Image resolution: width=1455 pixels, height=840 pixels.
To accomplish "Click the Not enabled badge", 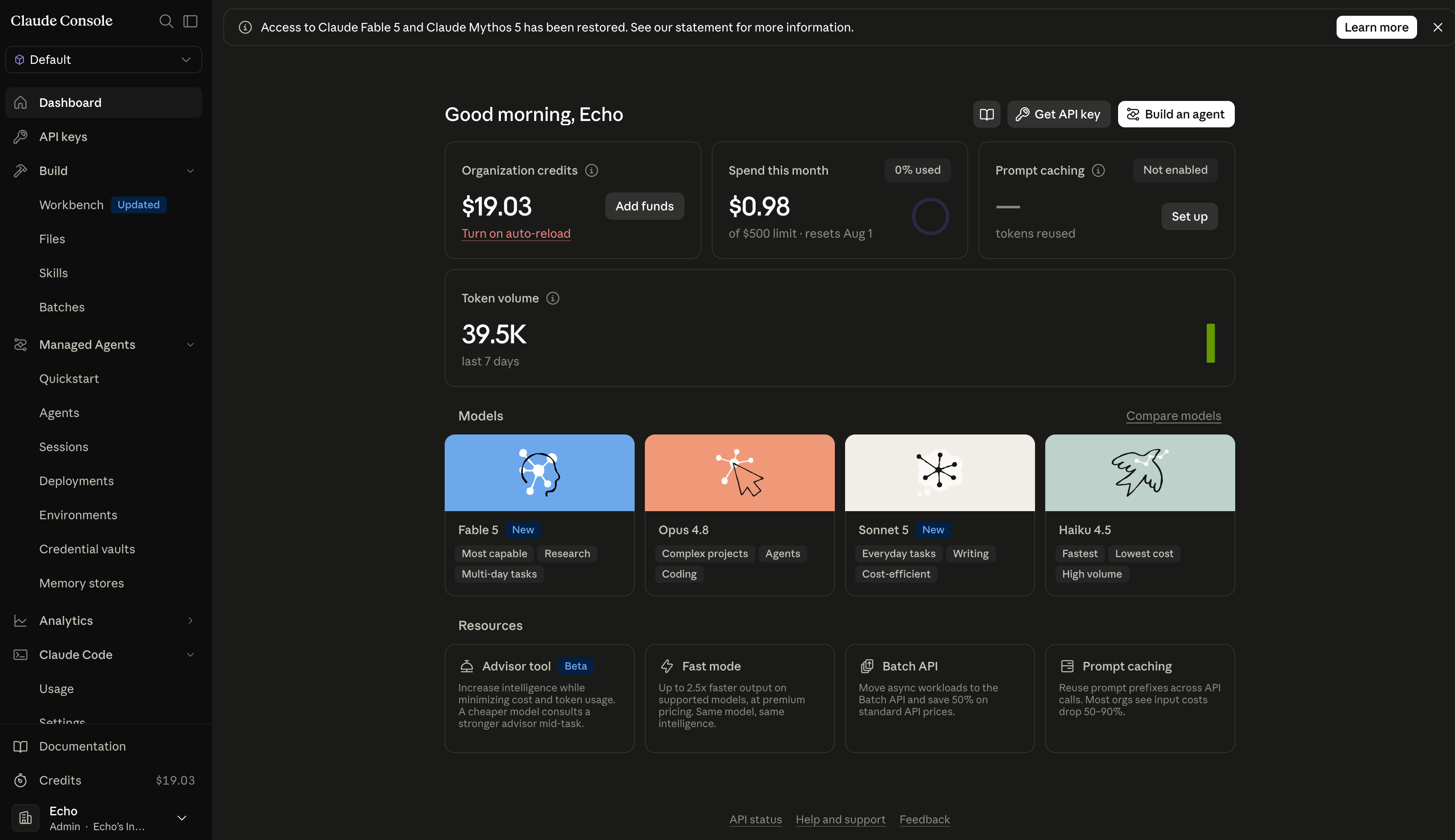I will 1175,170.
